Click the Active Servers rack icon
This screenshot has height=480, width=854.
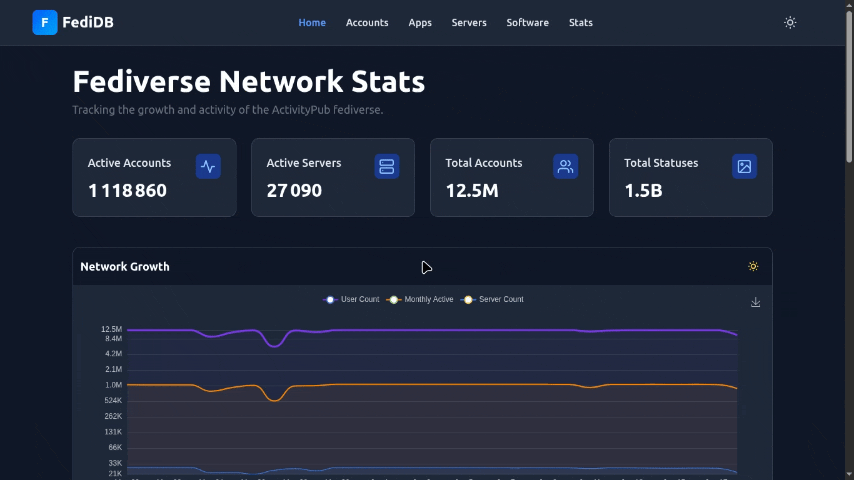point(387,167)
